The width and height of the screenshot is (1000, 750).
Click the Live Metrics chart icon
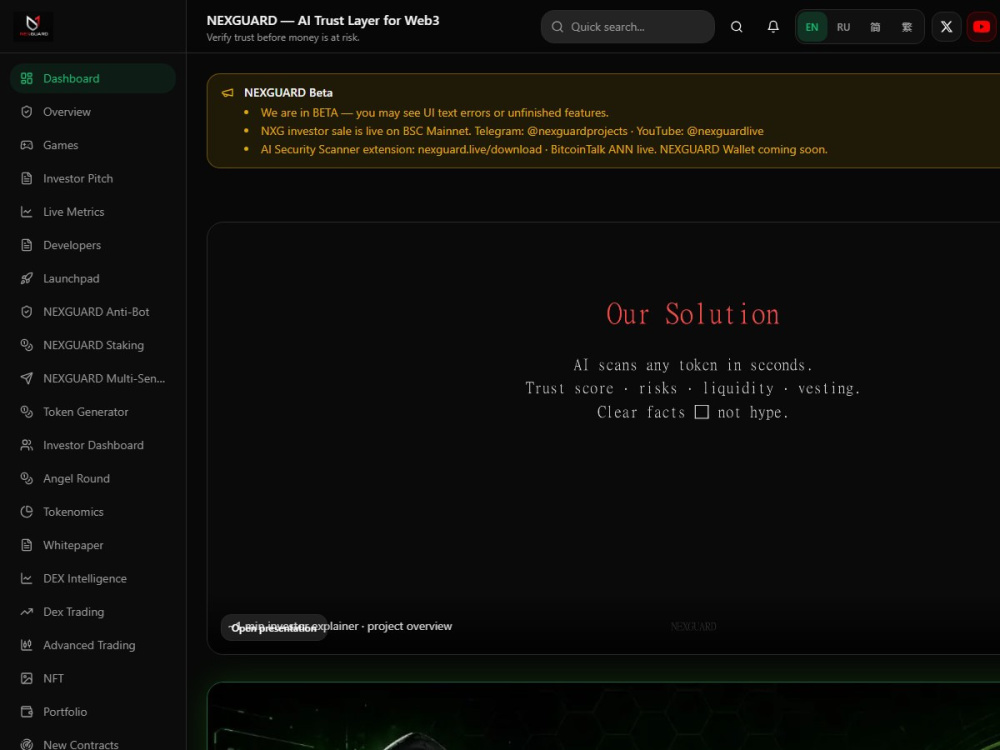(26, 212)
